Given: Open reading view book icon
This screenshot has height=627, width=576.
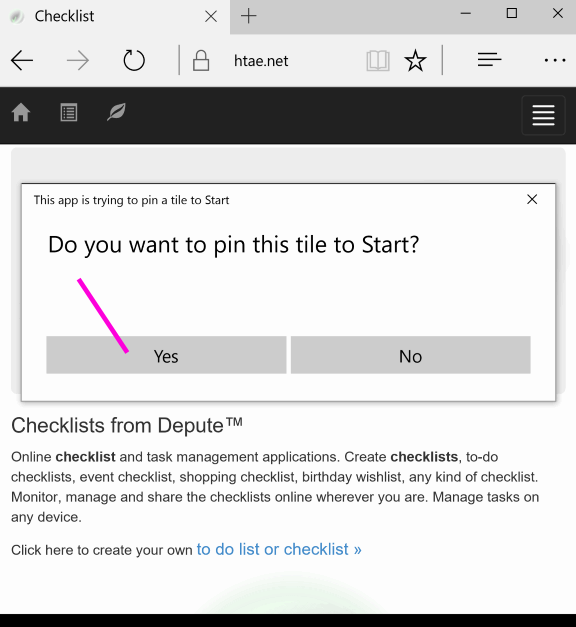Looking at the screenshot, I should coord(378,61).
